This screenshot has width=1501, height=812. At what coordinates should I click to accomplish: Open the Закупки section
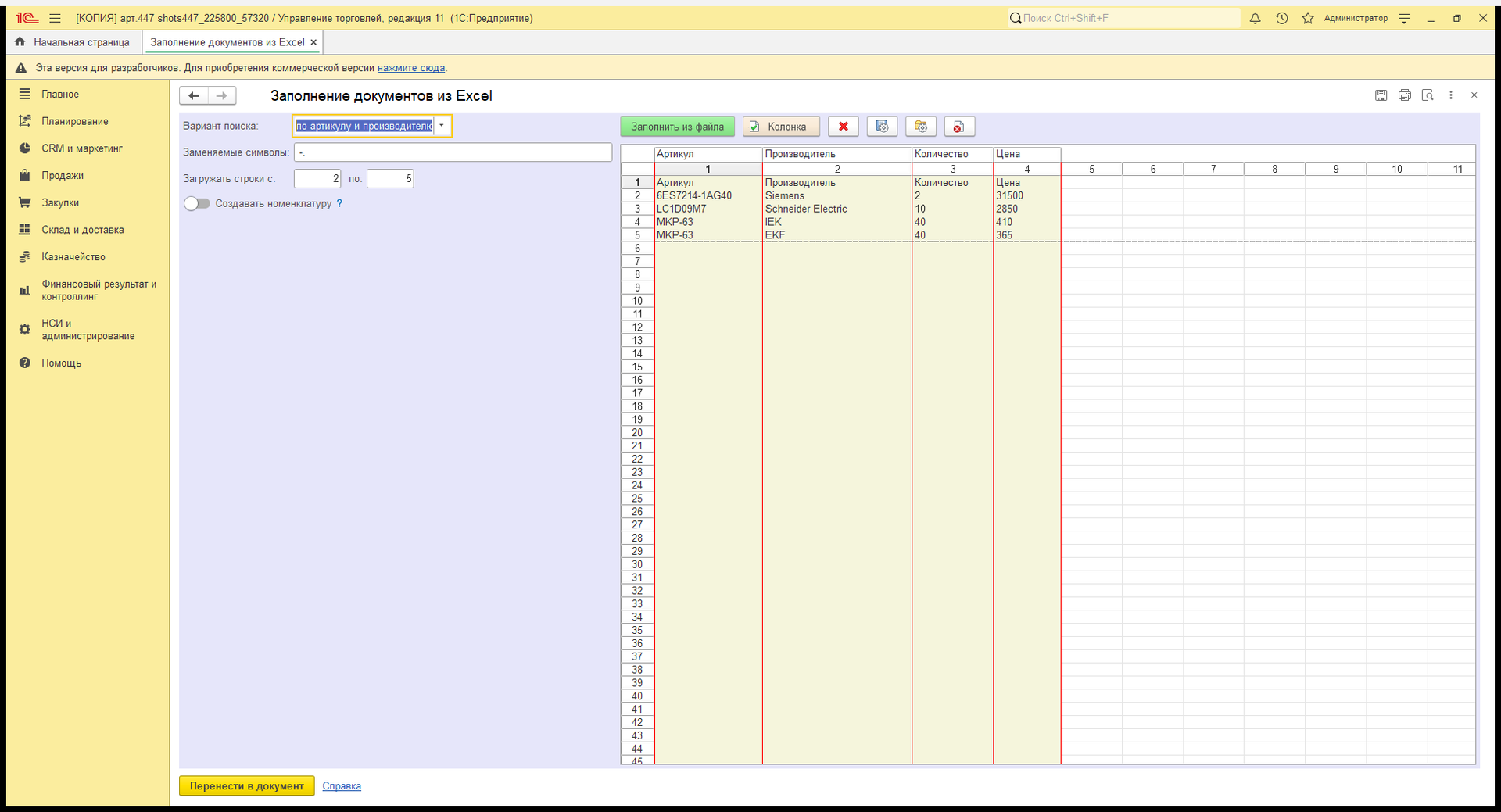tap(60, 202)
